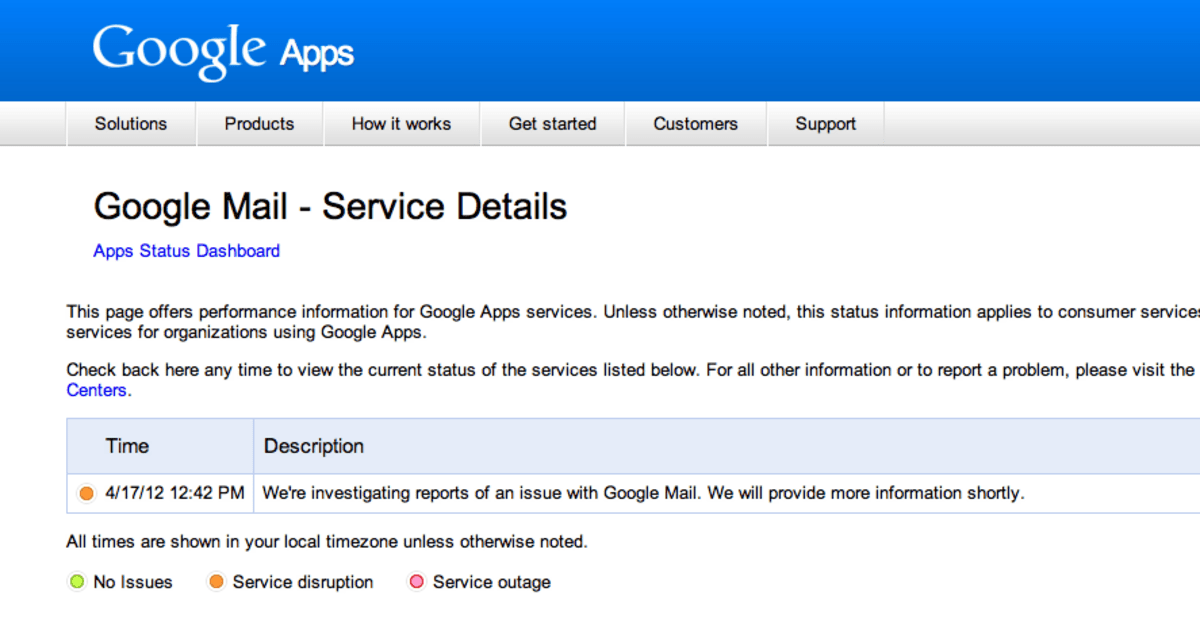Follow the Apps Status Dashboard link

pos(186,251)
